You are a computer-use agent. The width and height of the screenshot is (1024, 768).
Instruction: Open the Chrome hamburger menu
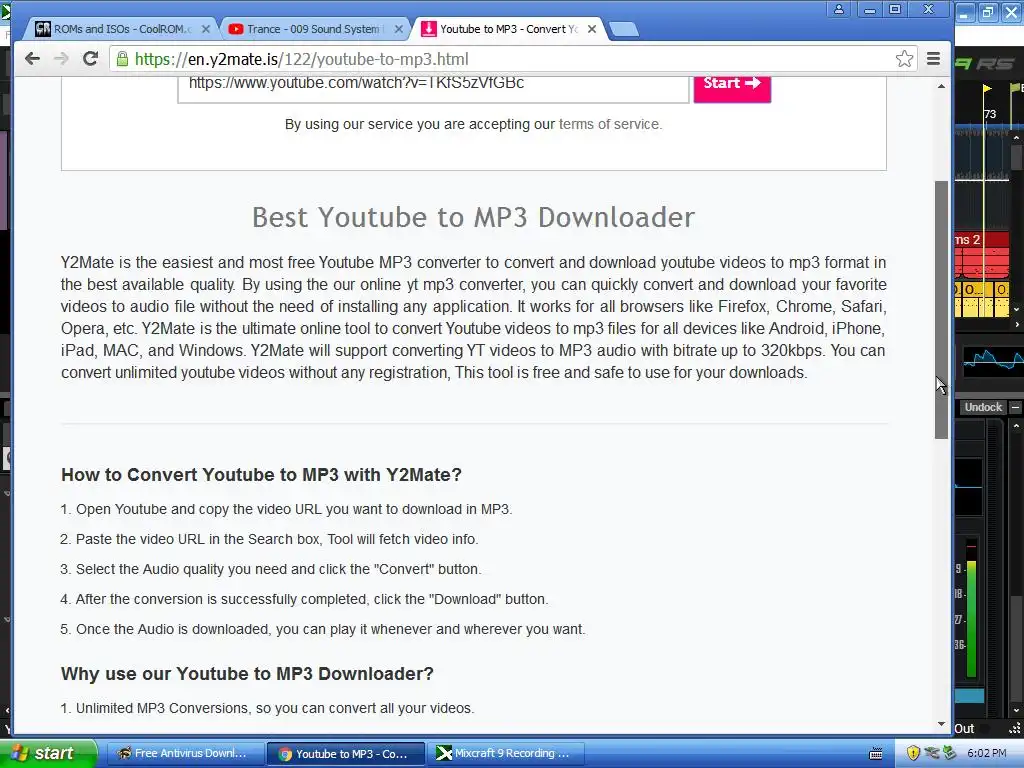933,59
